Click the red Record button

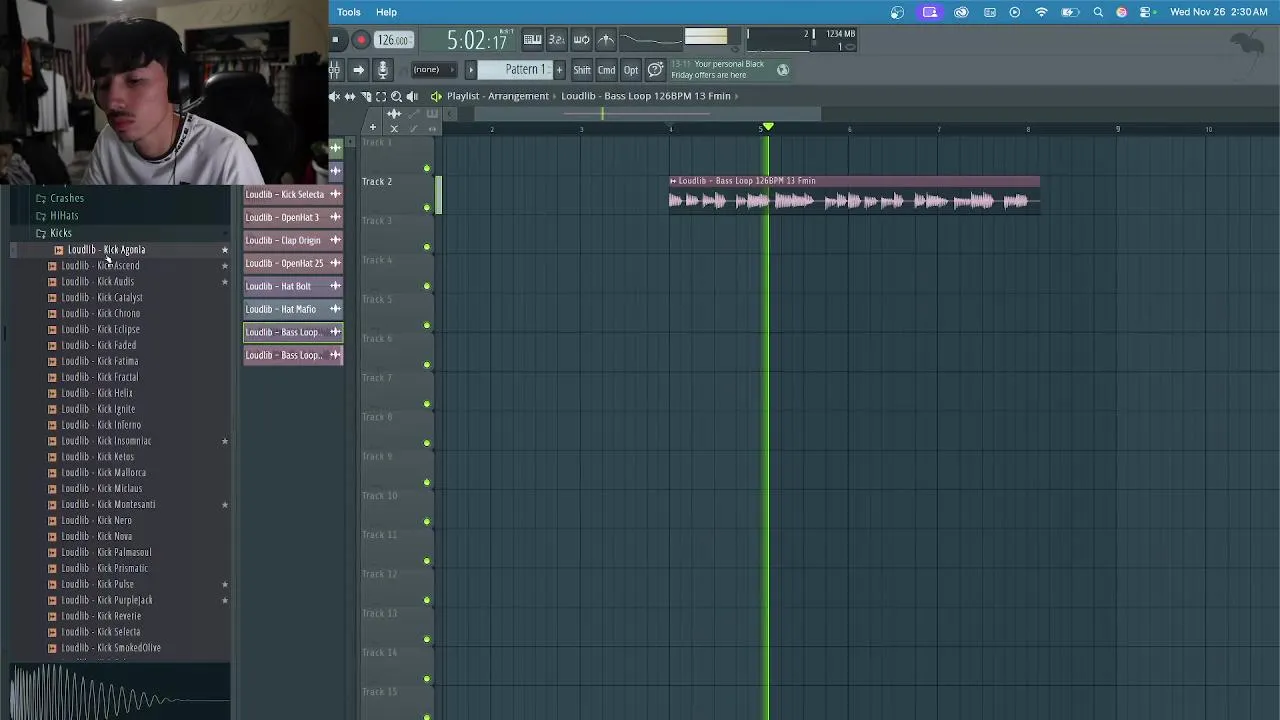pyautogui.click(x=361, y=40)
